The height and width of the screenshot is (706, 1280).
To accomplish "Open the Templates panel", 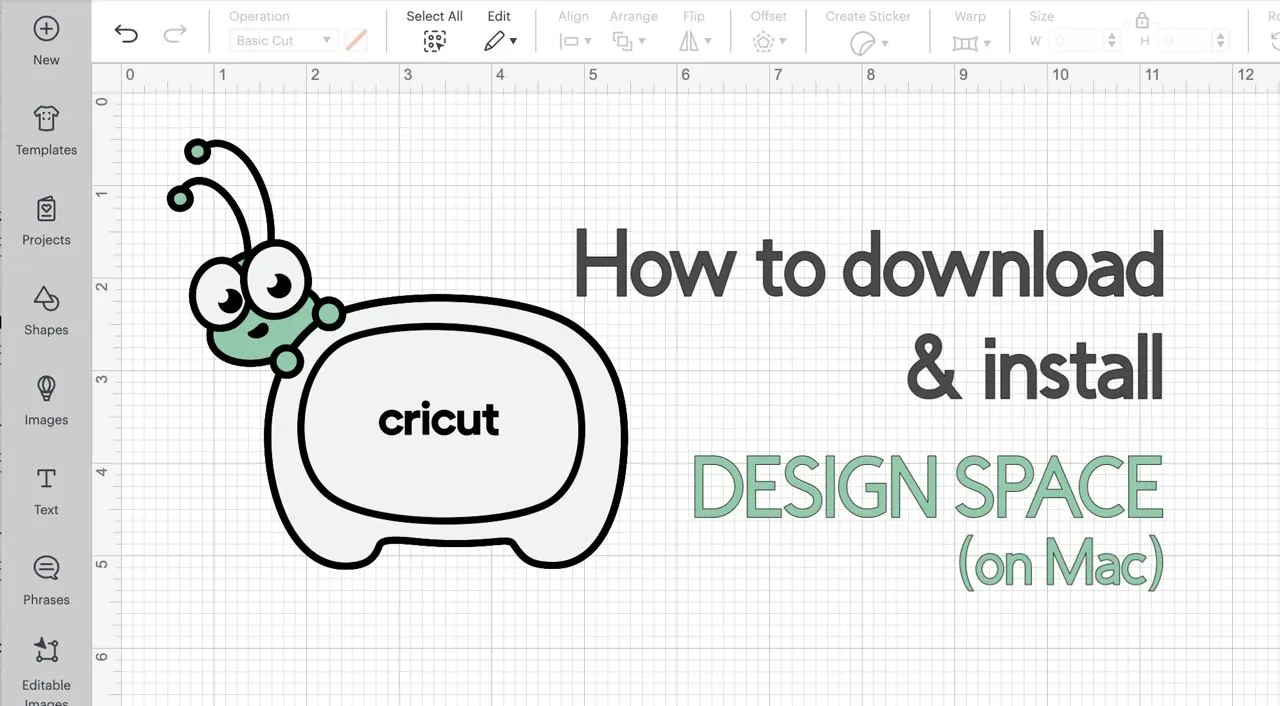I will click(45, 130).
